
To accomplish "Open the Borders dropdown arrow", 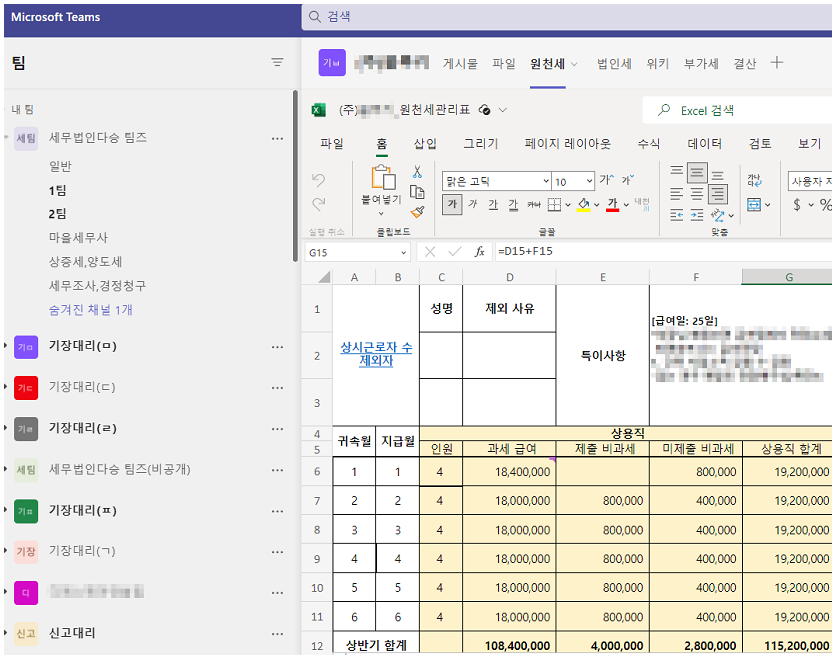I will coord(568,205).
